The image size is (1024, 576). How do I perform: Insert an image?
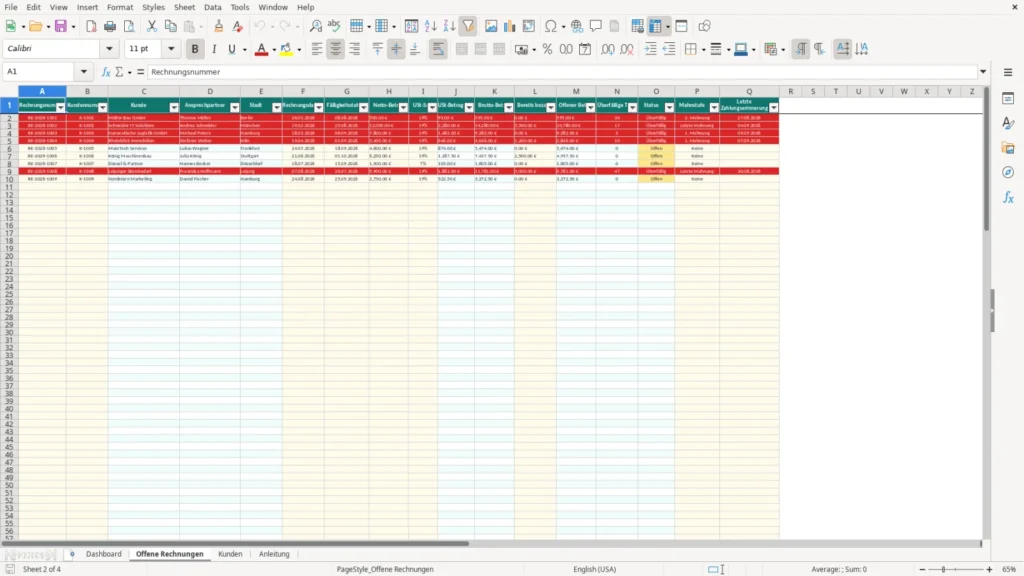[491, 26]
